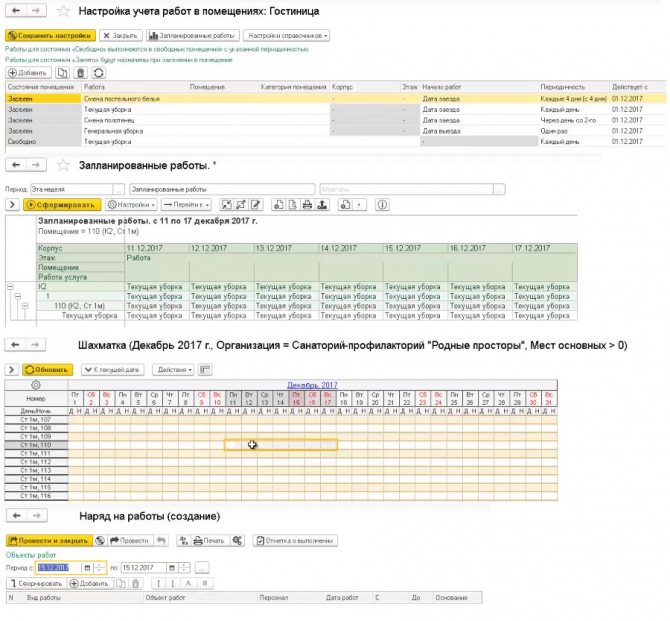Click the sort descending Я icon in Наряд toolbar

pos(205,583)
